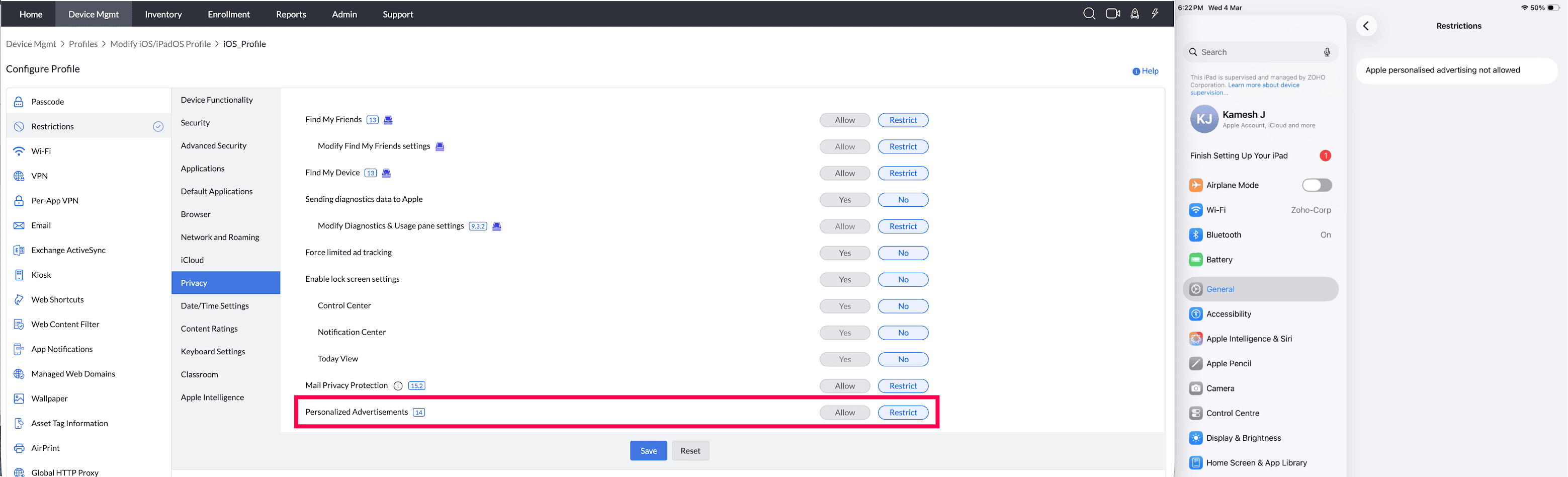Choose Yes for Enable lock screen settings
Viewport: 1568px width, 477px height.
coord(844,280)
